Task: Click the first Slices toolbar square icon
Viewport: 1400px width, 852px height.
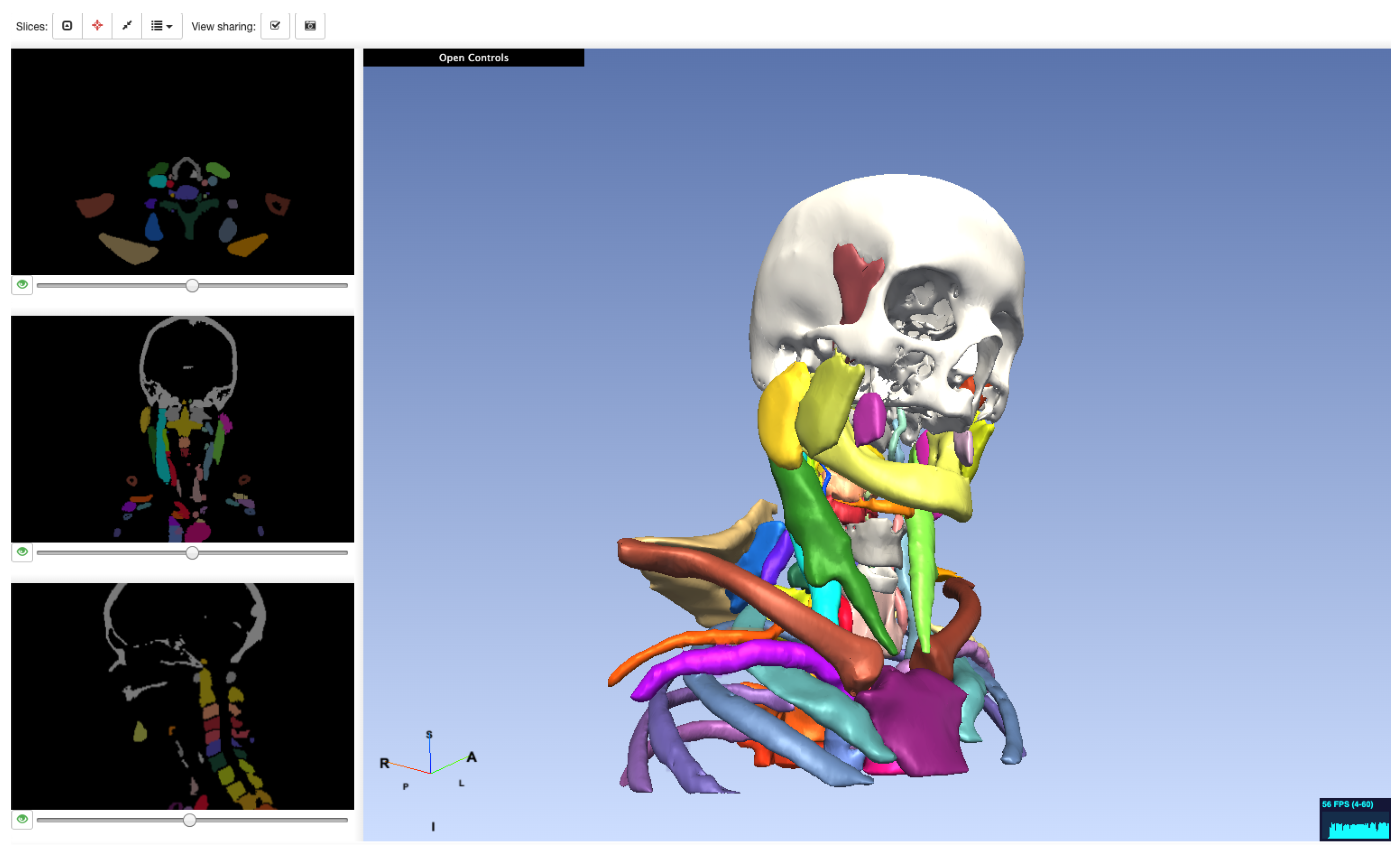Action: click(x=67, y=26)
